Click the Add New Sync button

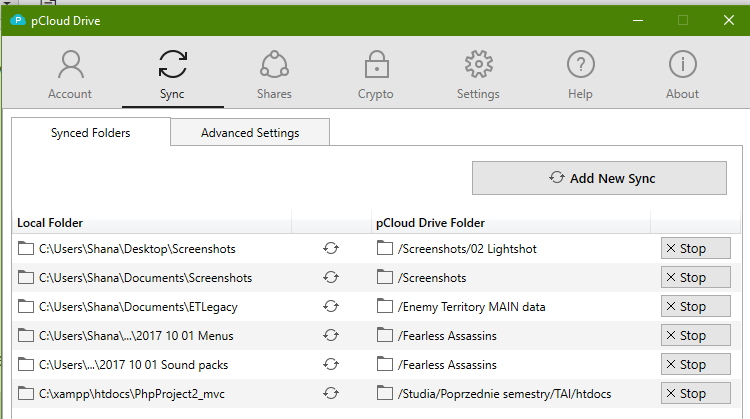(x=599, y=178)
